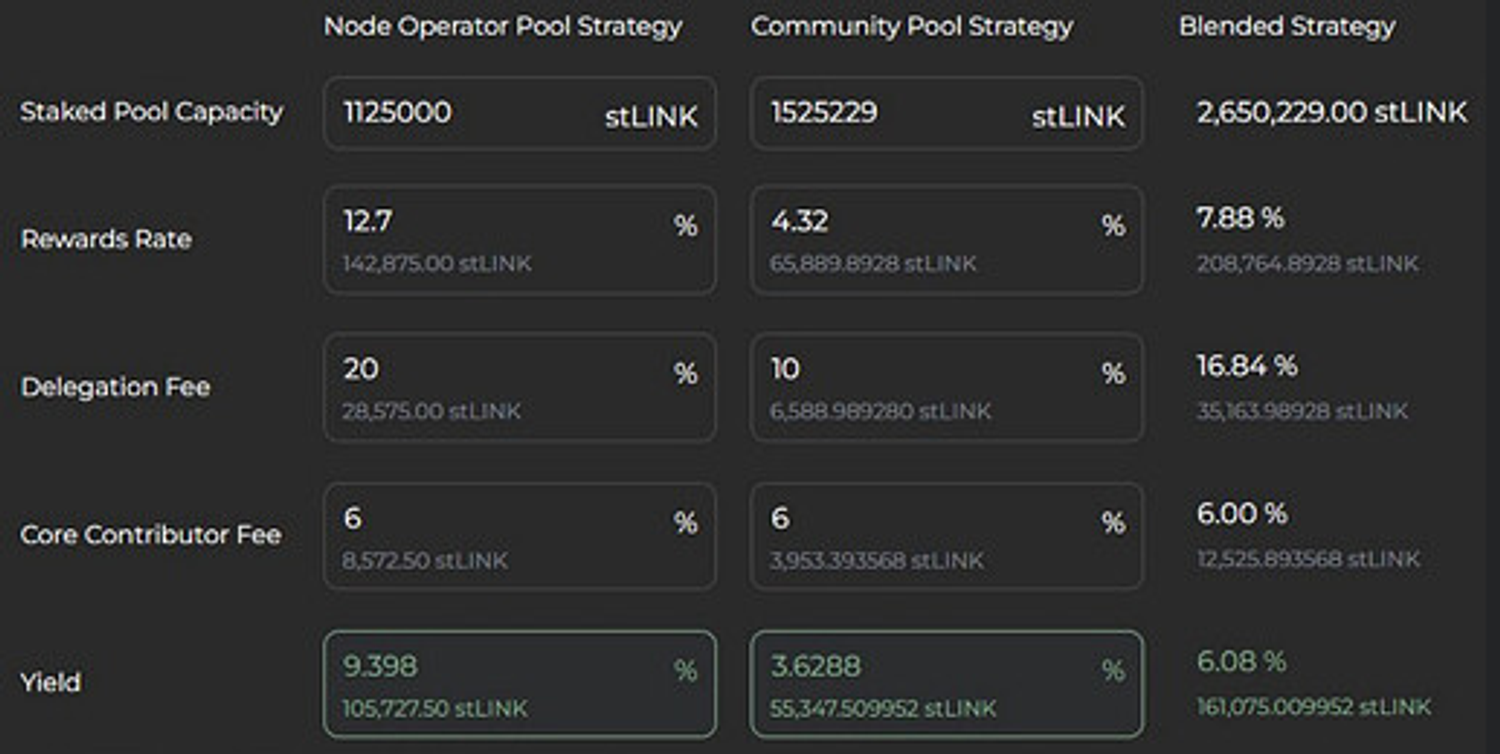Click the blended total 2,650,229.00 stLINK

coord(1331,113)
